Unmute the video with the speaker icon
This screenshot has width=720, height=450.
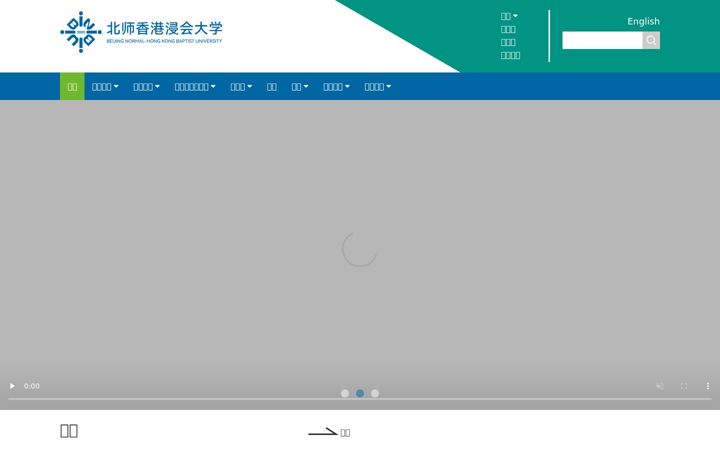(x=660, y=386)
